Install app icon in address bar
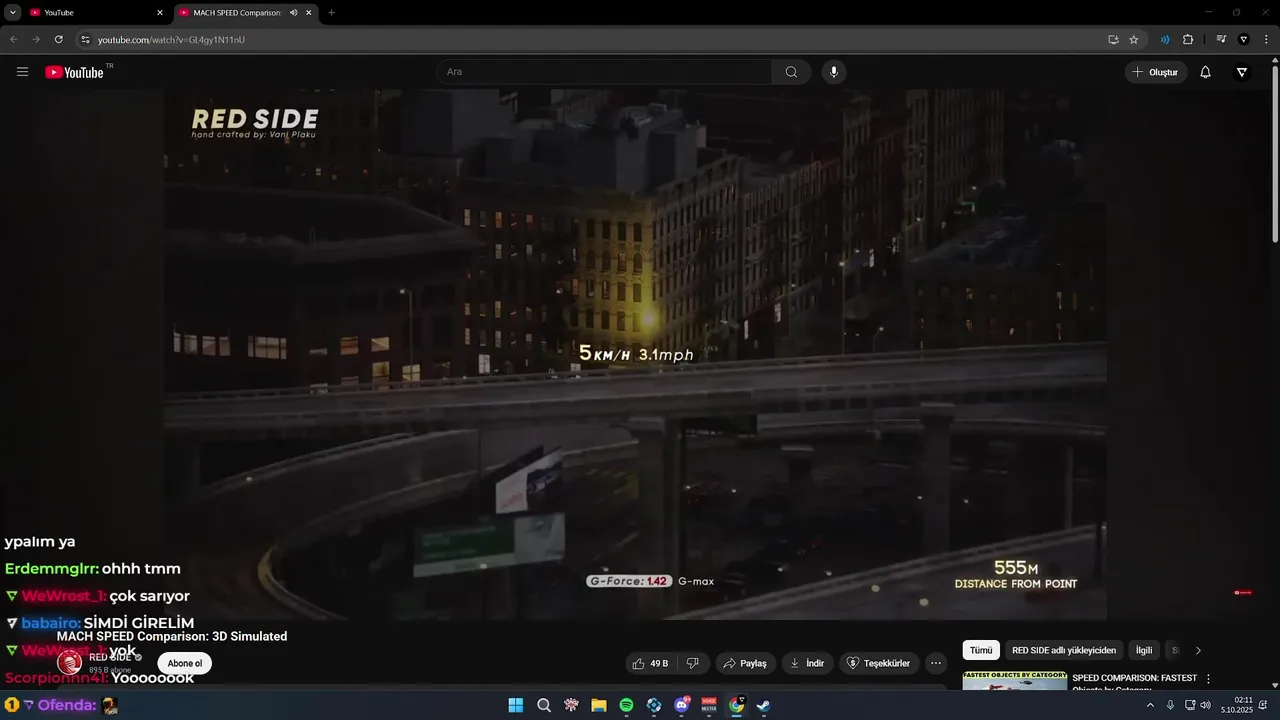1280x720 pixels. (x=1113, y=39)
